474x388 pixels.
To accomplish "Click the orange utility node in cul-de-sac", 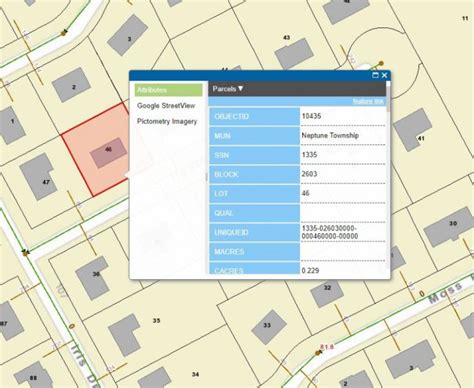I will point(381,63).
